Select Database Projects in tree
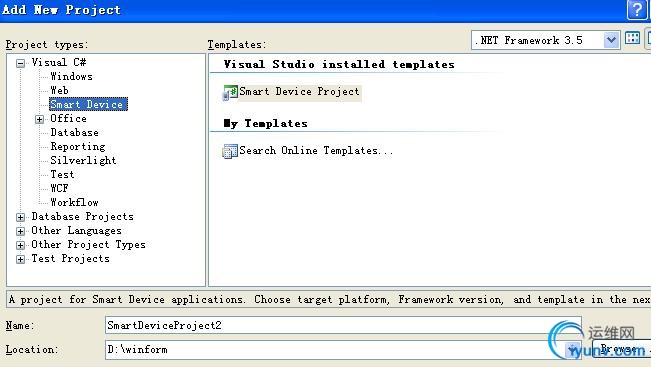Viewport: 651px width, 367px height. pos(83,216)
